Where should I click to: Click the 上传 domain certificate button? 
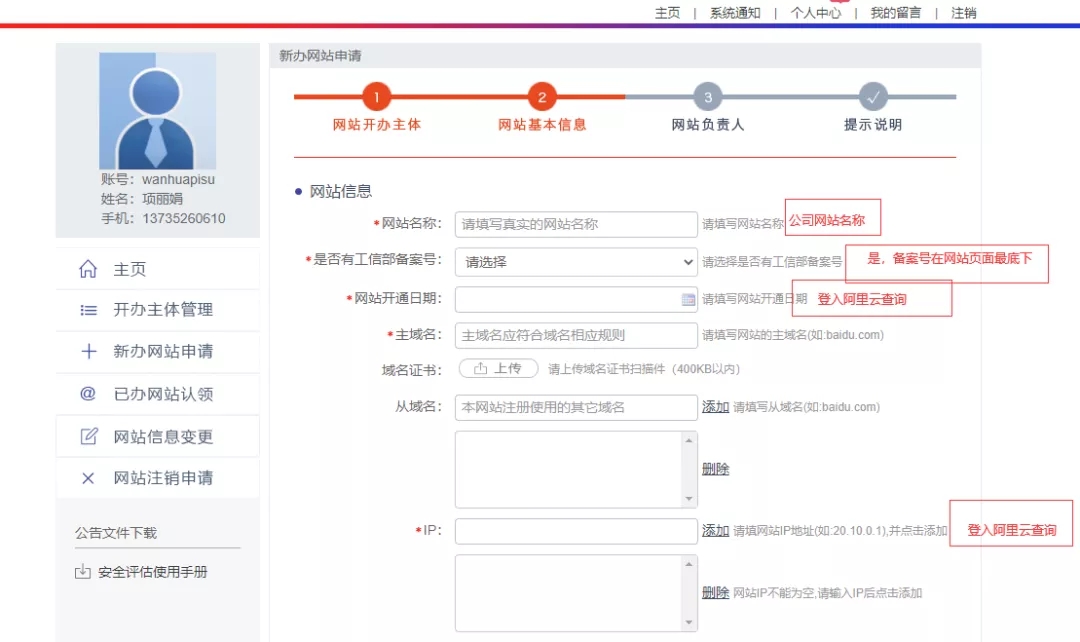[x=498, y=369]
